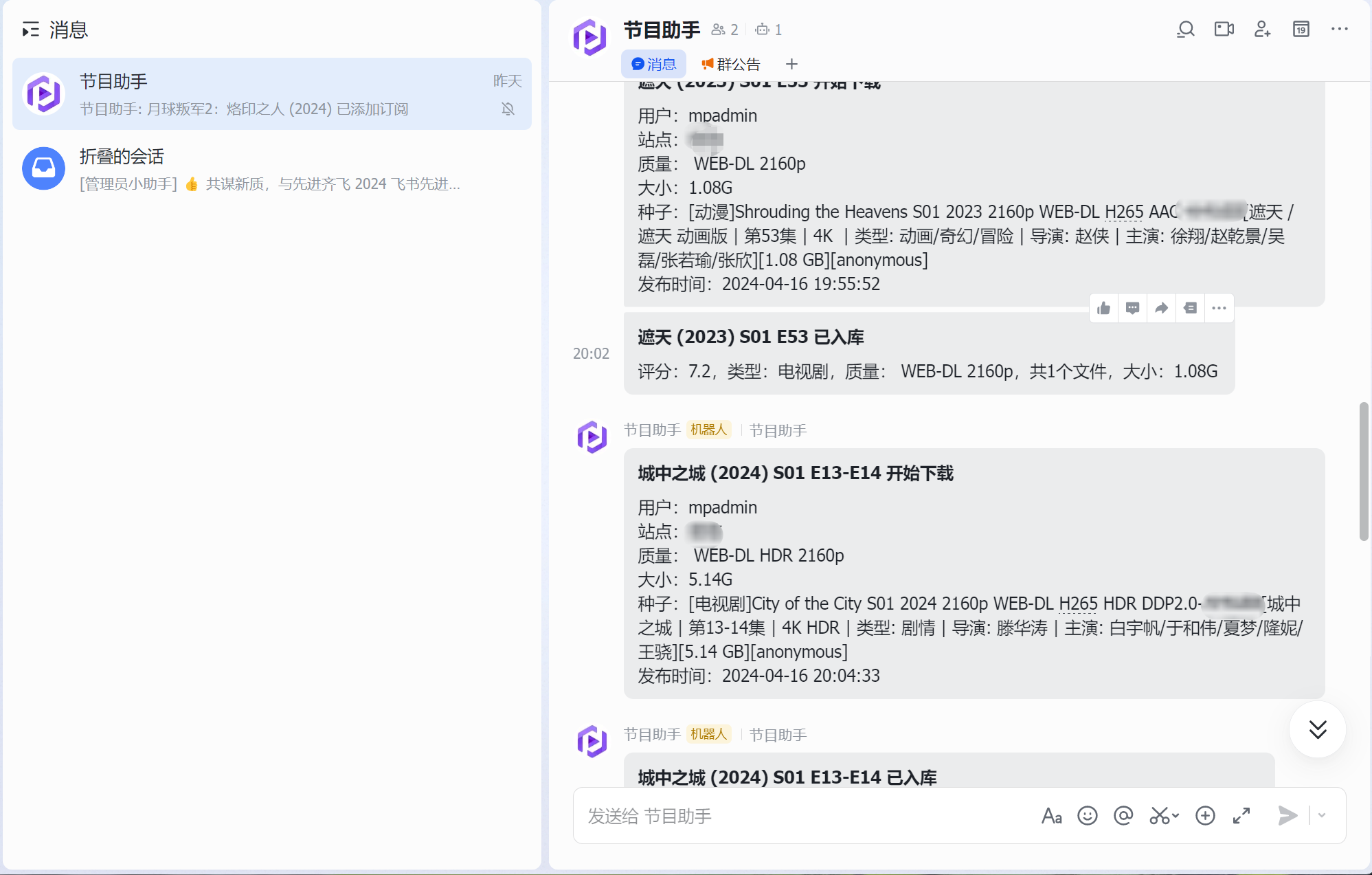Add thumbs-up reaction to message
This screenshot has width=1372, height=875.
[1104, 308]
